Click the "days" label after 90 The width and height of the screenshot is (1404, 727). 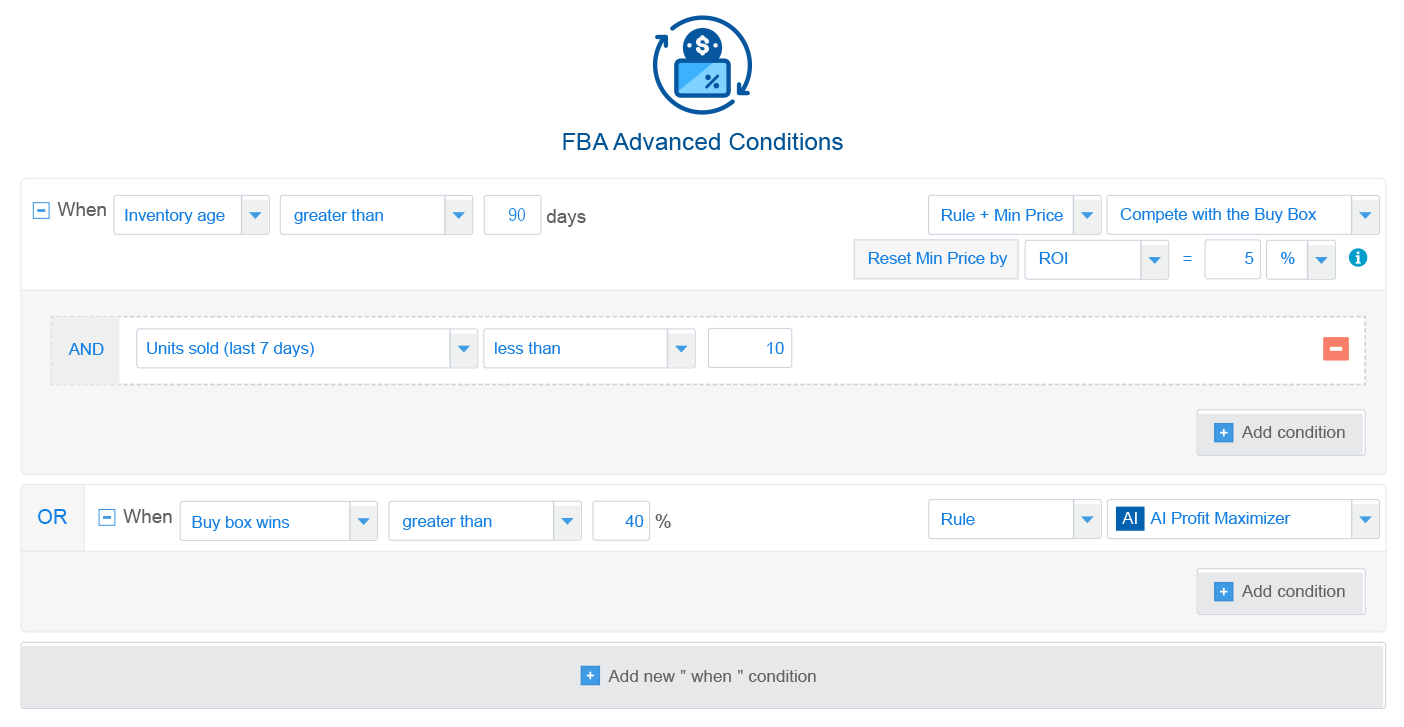pos(566,217)
